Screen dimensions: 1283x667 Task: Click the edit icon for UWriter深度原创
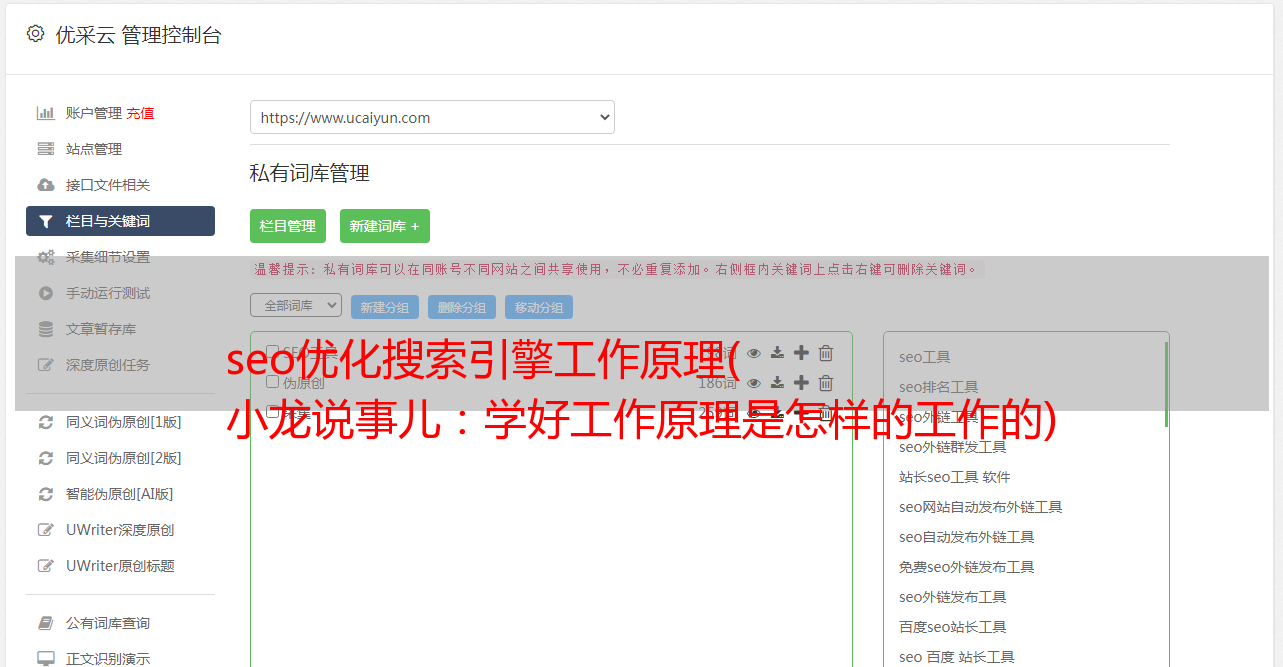[45, 530]
